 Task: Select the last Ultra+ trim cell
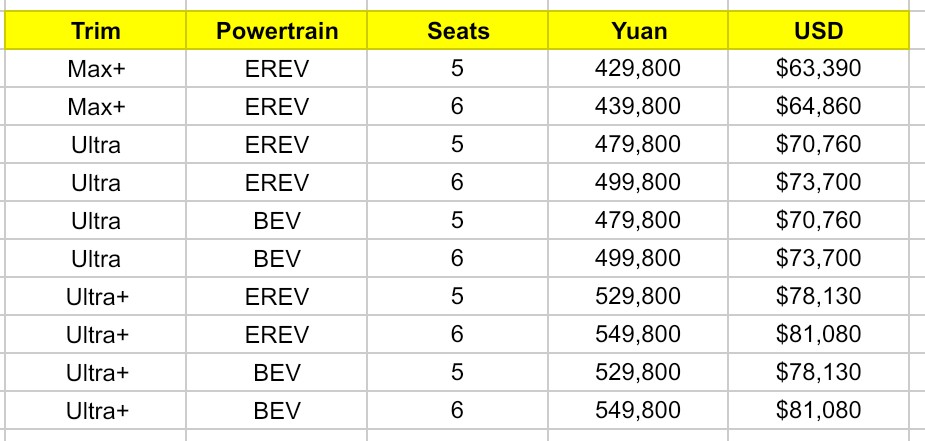click(96, 410)
